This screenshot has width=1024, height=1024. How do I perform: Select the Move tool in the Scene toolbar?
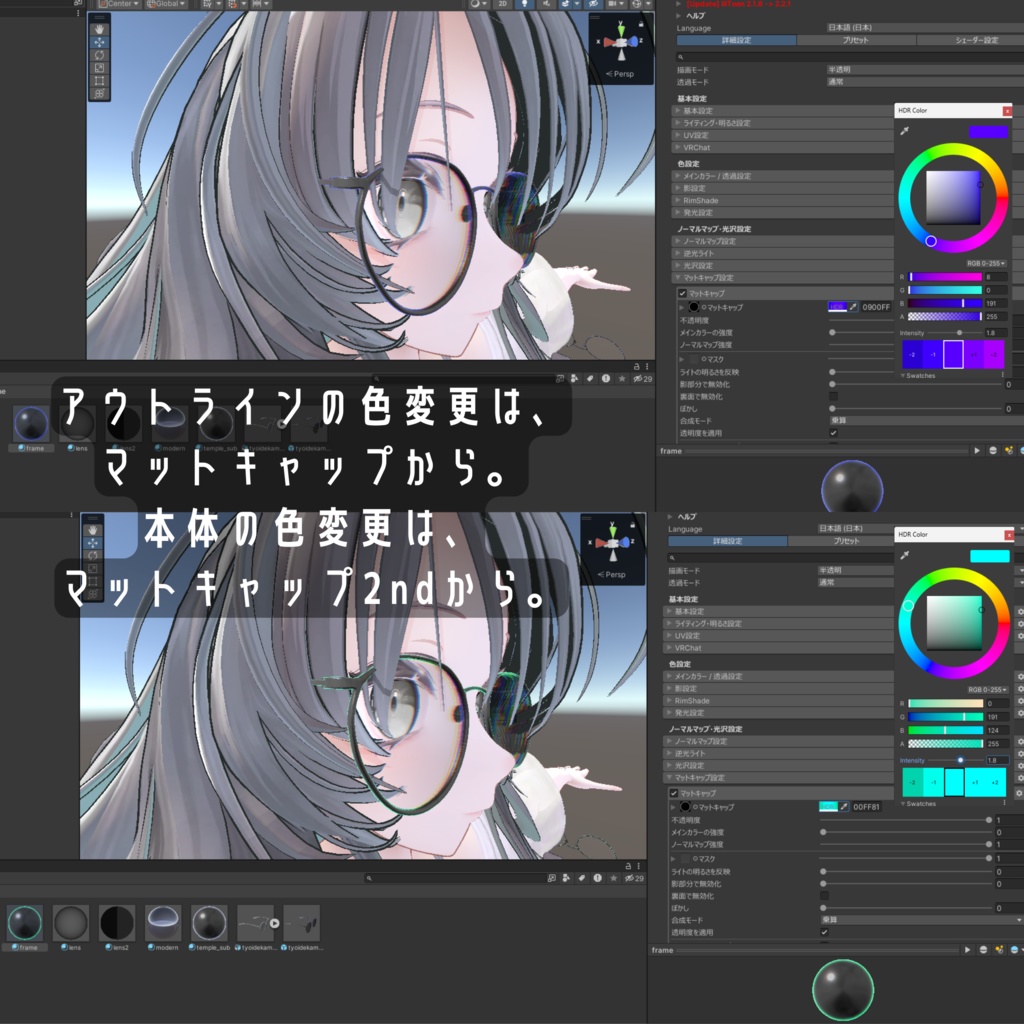tap(99, 42)
